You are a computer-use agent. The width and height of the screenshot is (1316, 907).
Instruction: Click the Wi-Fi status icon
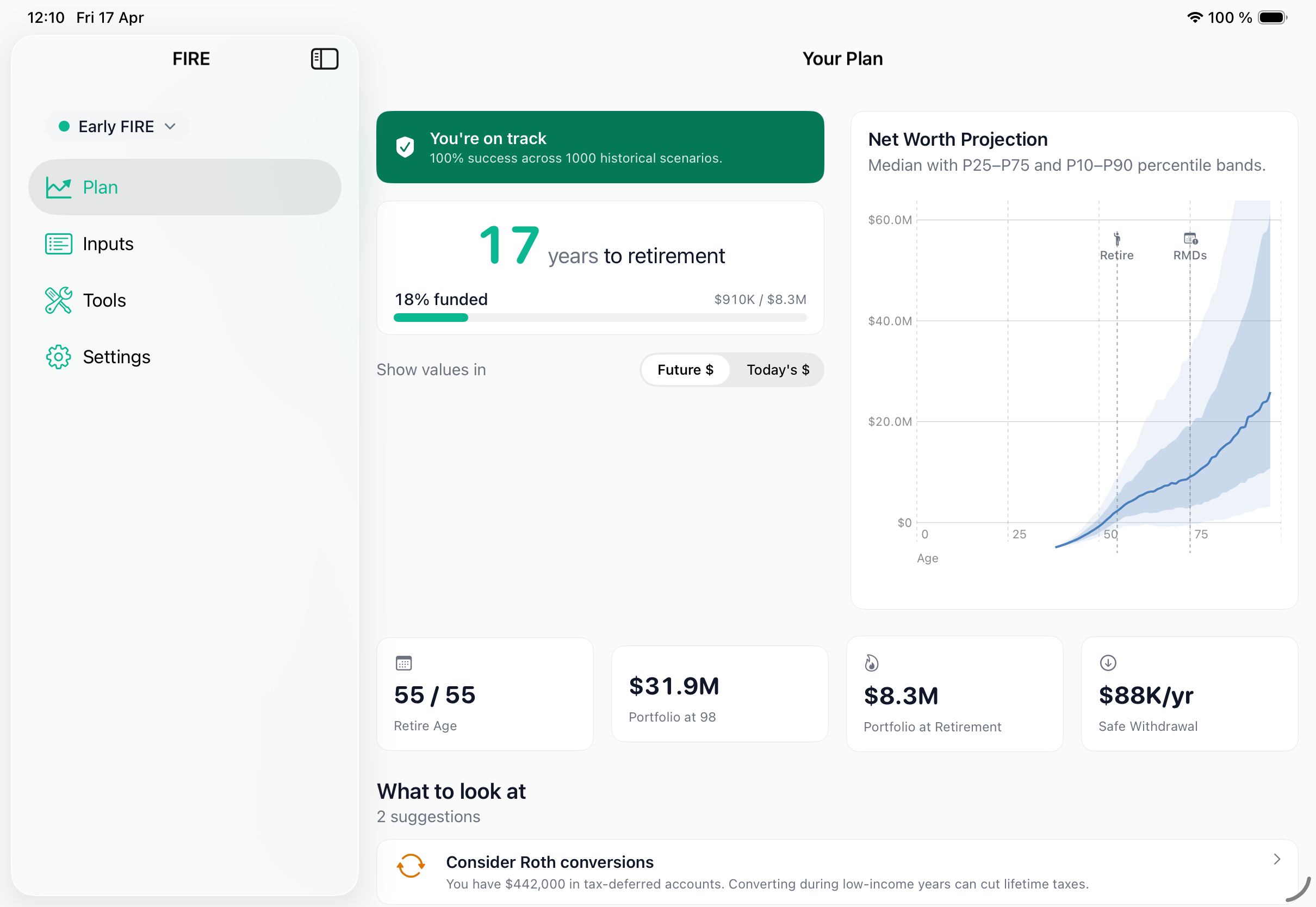tap(1195, 17)
